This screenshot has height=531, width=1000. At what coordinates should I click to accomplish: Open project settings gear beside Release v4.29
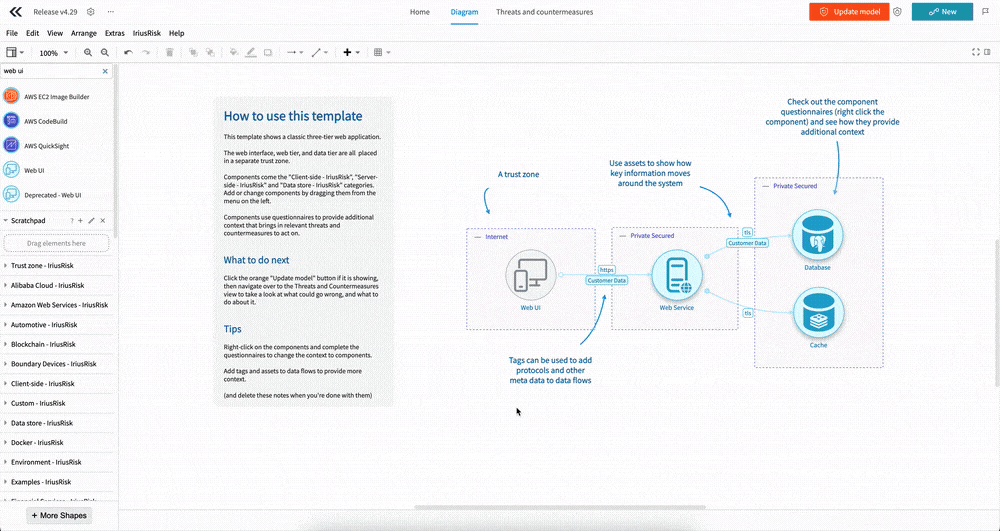[x=91, y=11]
